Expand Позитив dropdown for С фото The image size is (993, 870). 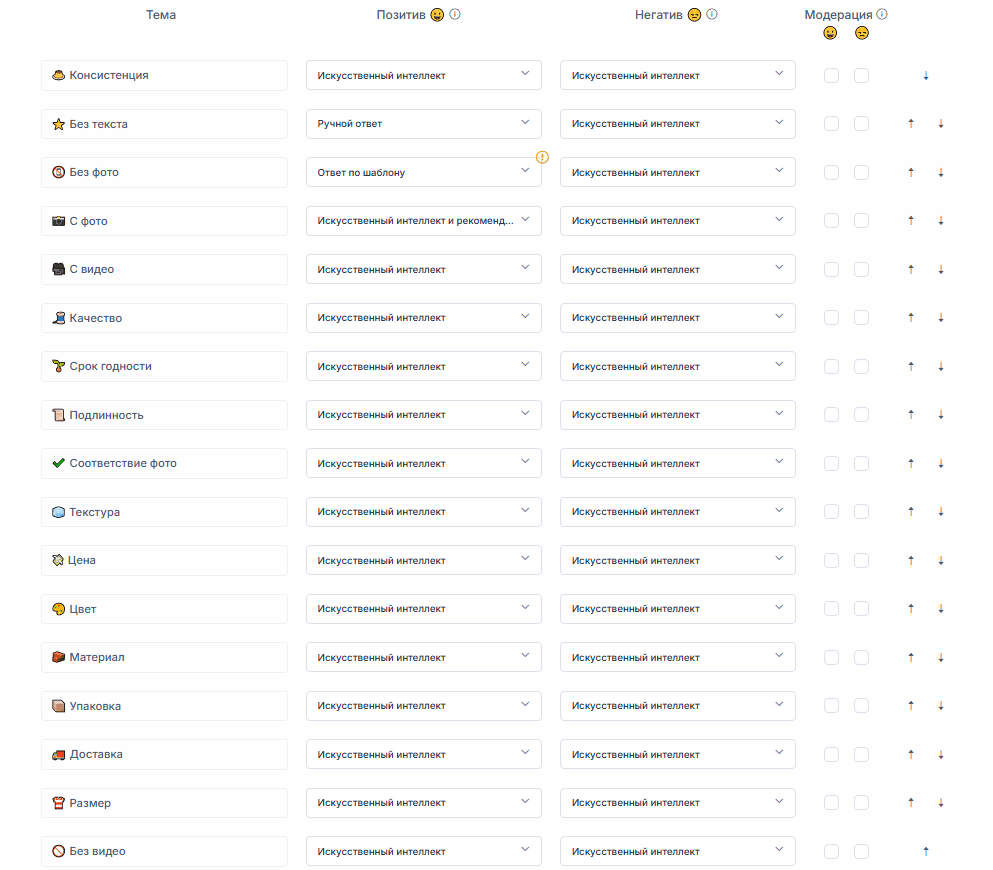tap(424, 221)
